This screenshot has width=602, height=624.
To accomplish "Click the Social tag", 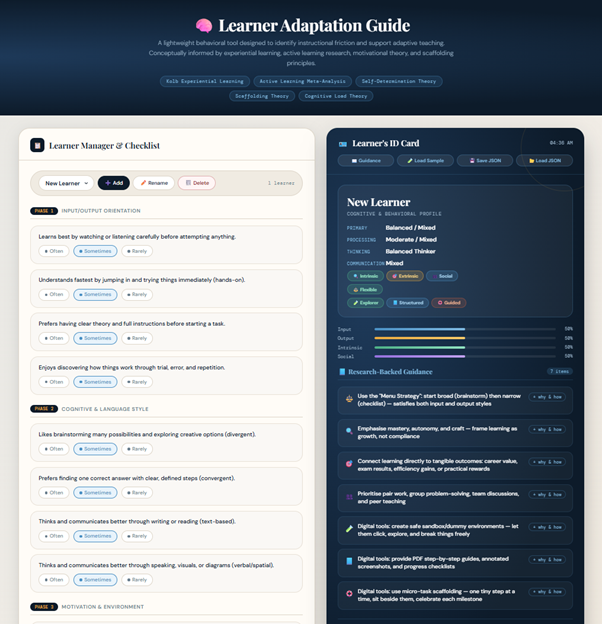I will tap(442, 276).
